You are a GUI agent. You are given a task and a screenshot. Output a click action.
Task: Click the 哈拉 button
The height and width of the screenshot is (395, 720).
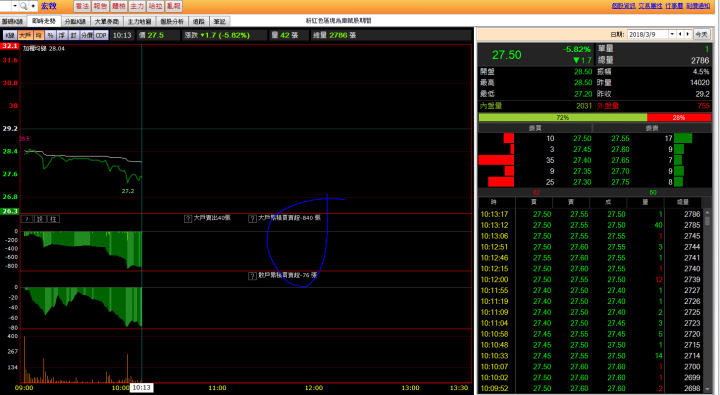point(155,6)
